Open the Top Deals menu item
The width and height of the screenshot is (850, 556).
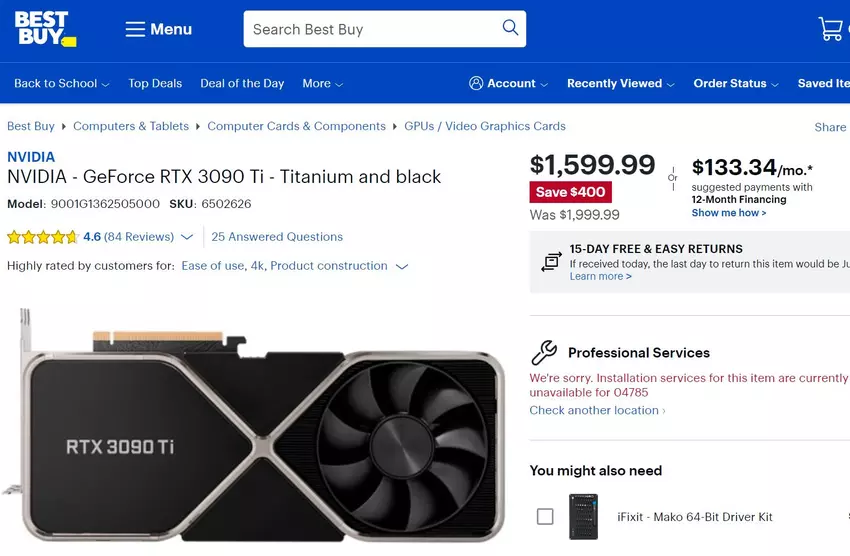click(x=155, y=83)
